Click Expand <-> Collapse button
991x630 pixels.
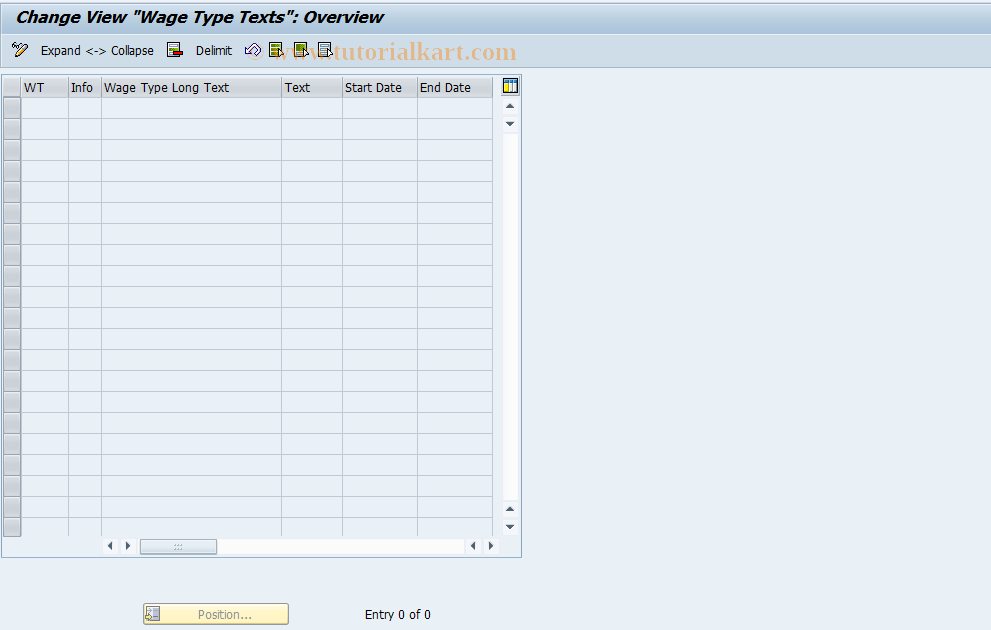(97, 51)
